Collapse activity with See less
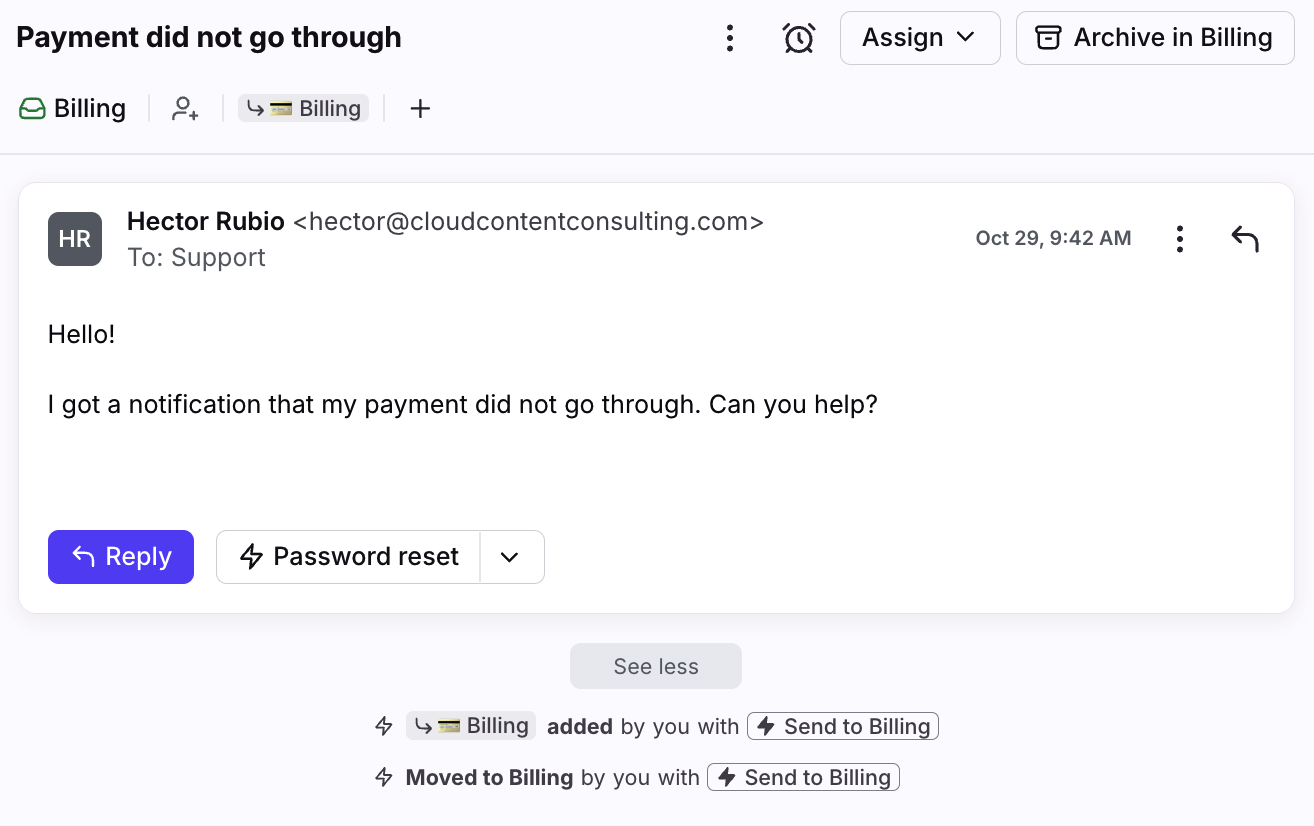 click(x=656, y=666)
